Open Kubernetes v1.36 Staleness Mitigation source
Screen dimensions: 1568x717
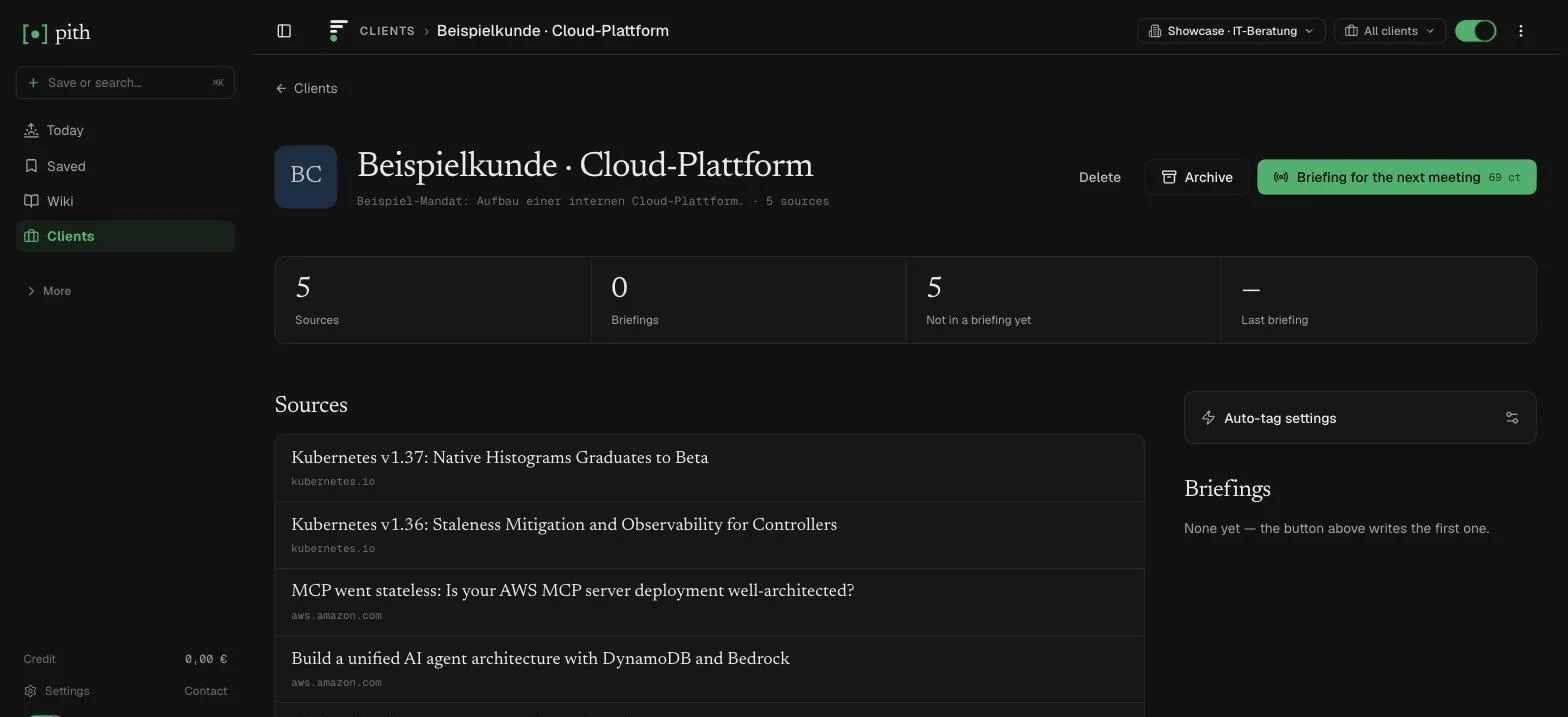point(709,535)
